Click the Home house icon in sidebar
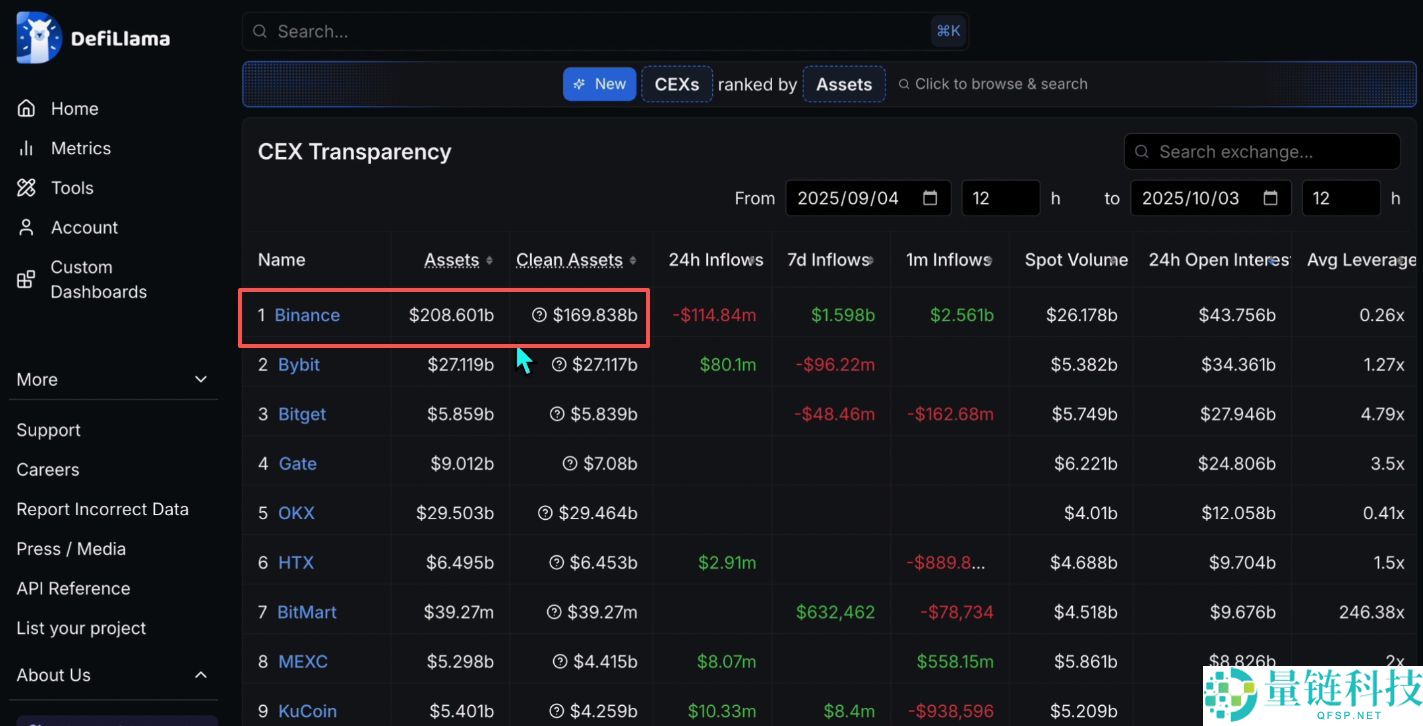 pos(27,109)
